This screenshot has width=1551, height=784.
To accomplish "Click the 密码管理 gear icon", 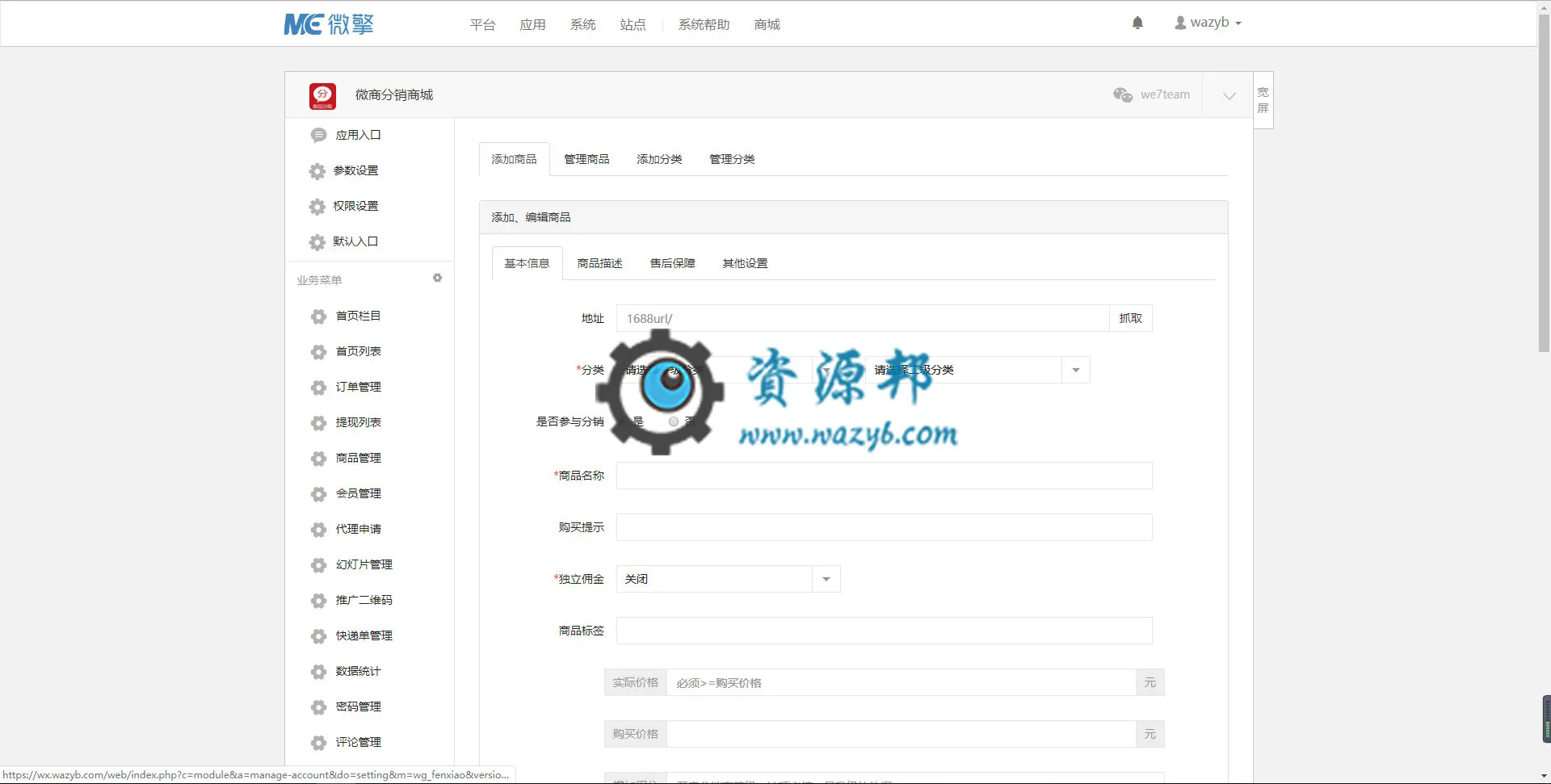I will [319, 707].
